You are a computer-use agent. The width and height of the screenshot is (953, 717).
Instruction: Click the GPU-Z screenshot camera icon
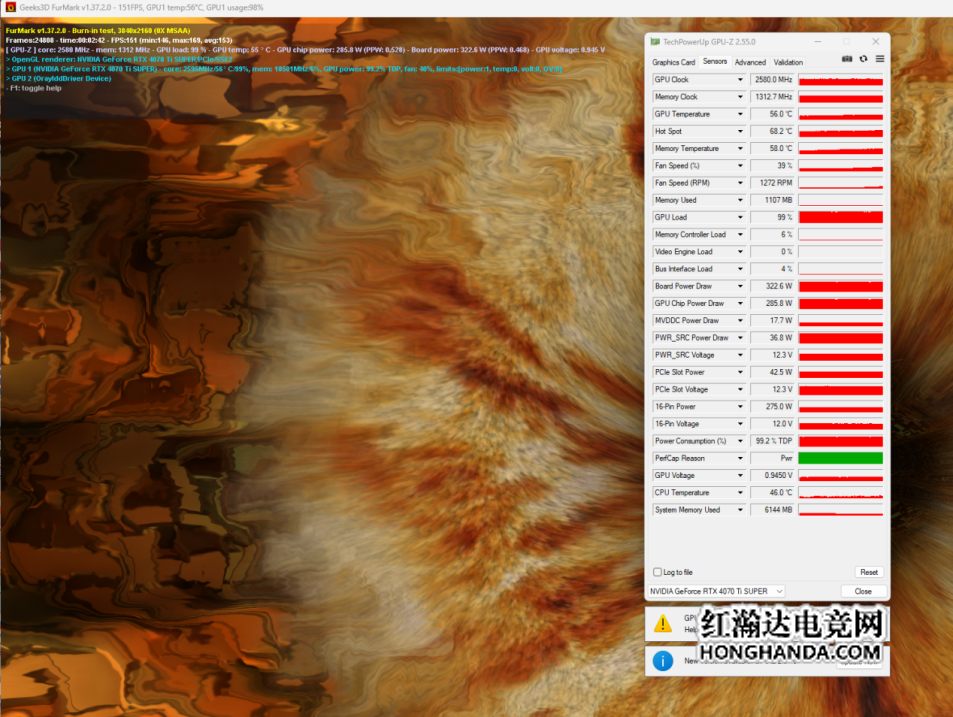(x=847, y=59)
